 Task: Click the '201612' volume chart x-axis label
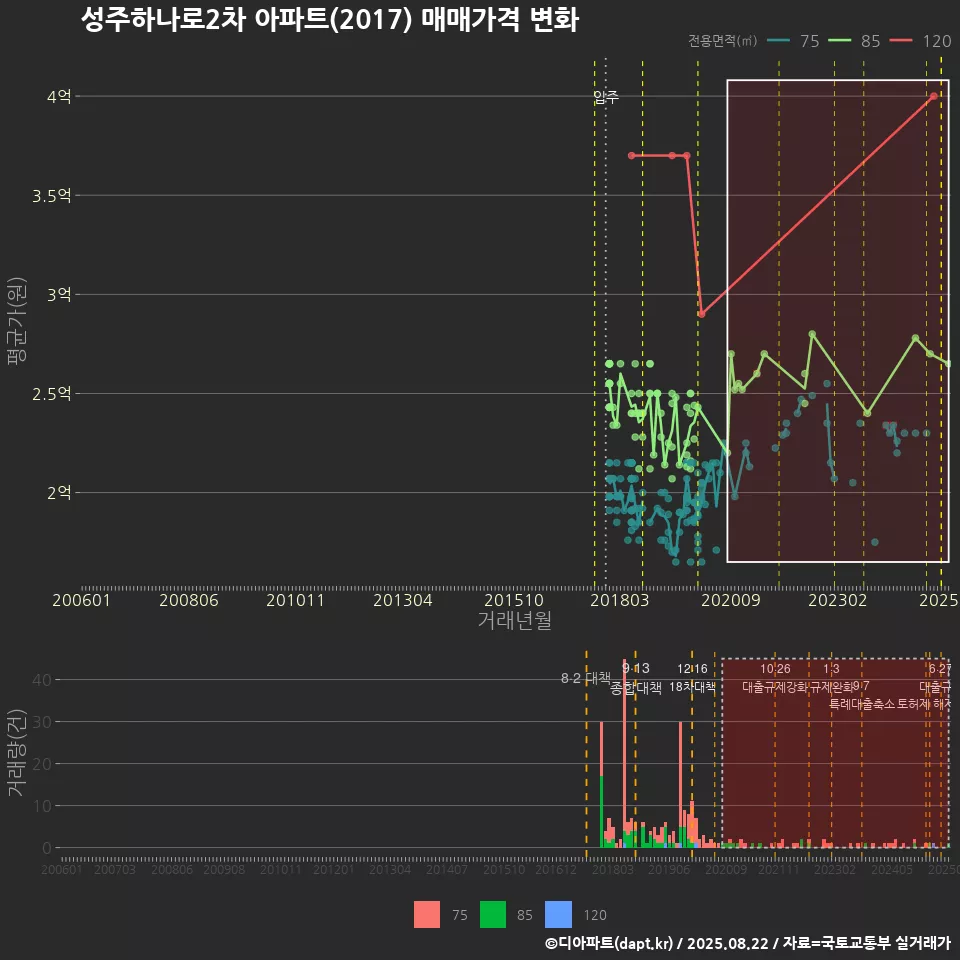point(556,869)
